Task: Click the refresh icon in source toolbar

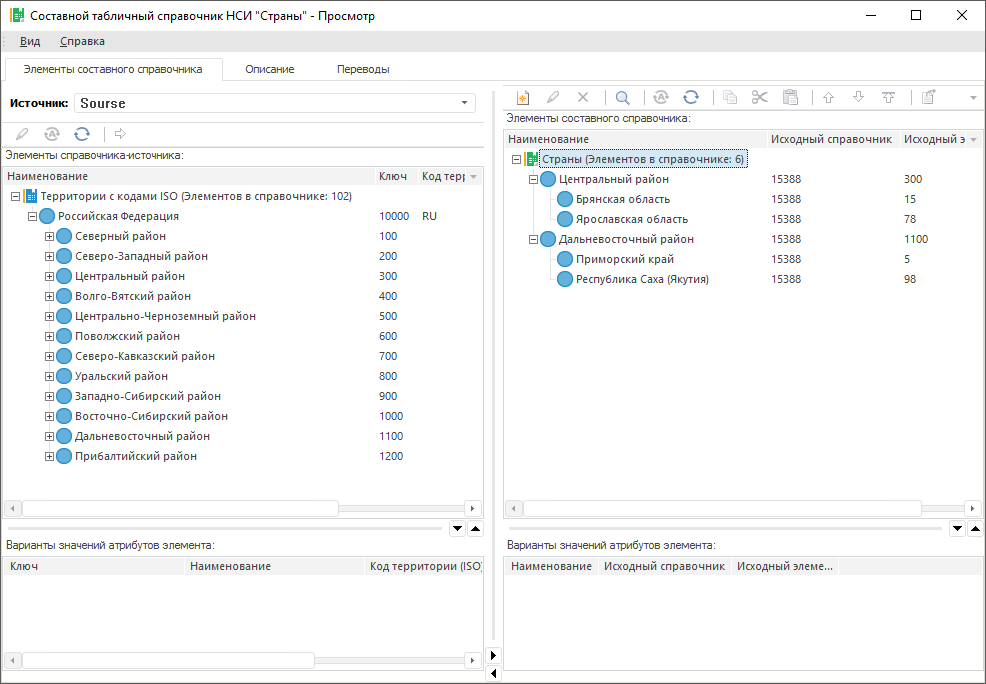Action: [x=82, y=134]
